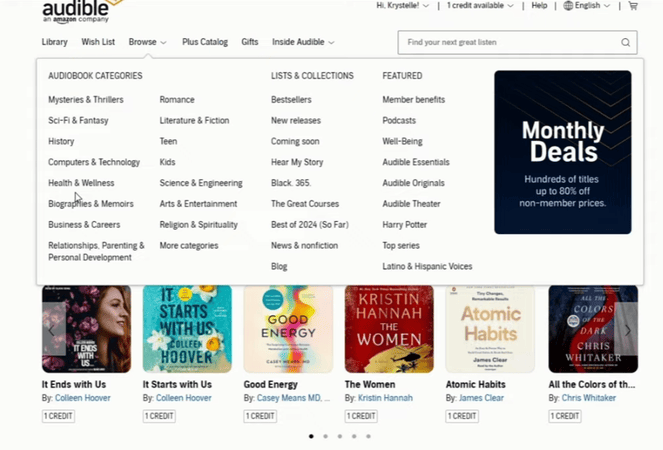Viewport: 663px width, 450px height.
Task: Go to previous carousel slide arrow
Action: tap(52, 330)
